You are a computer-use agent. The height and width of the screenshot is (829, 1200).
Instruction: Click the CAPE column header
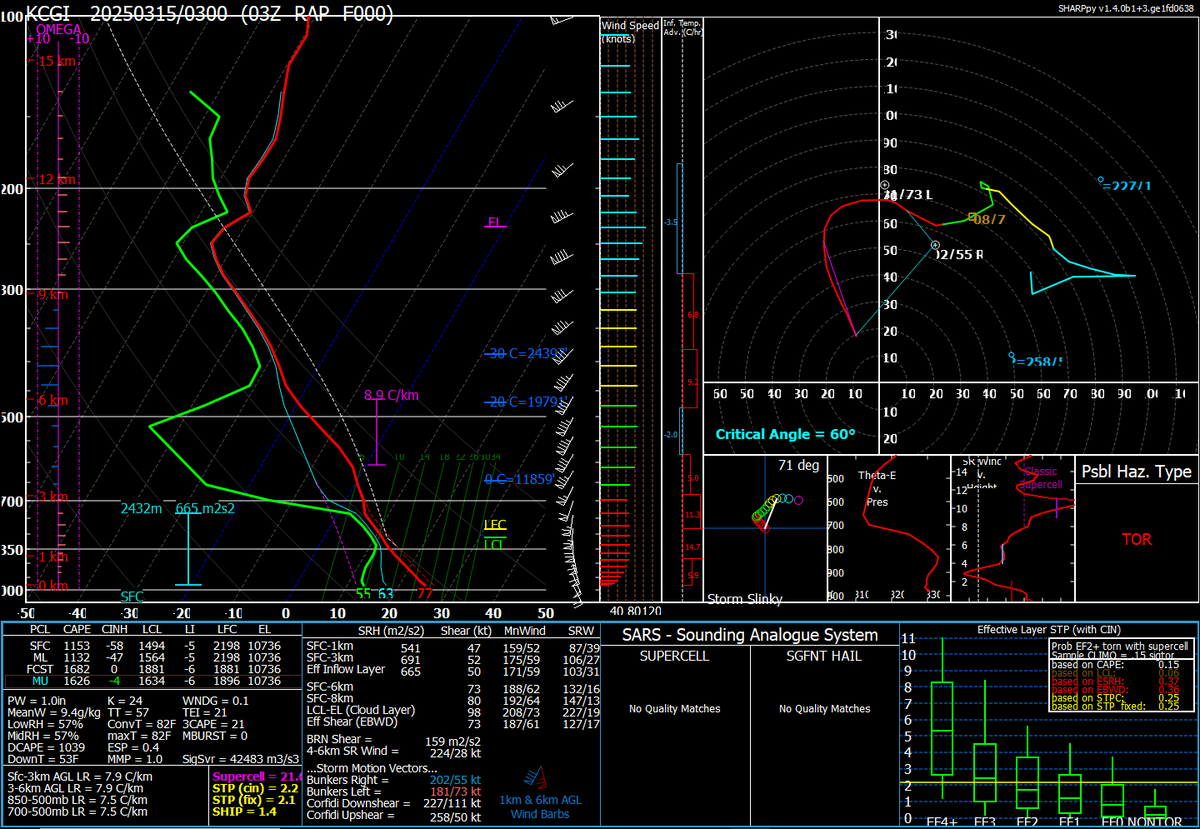click(76, 632)
